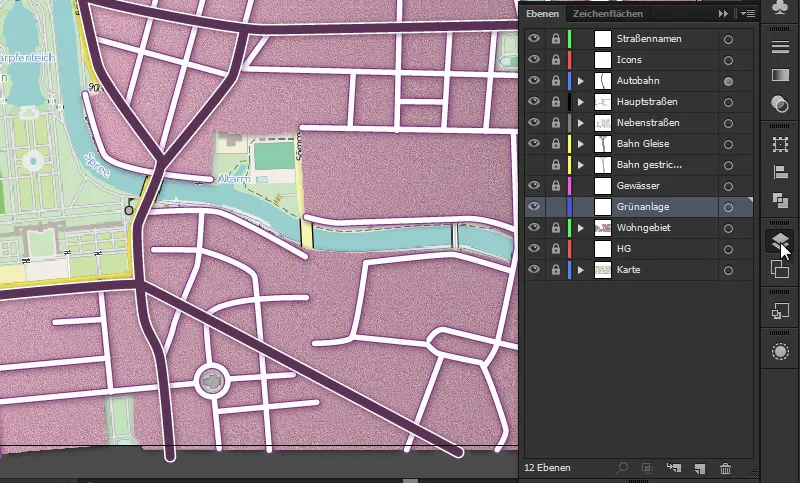The height and width of the screenshot is (483, 800).
Task: Click the Make Clipping Mask icon
Action: 647,468
